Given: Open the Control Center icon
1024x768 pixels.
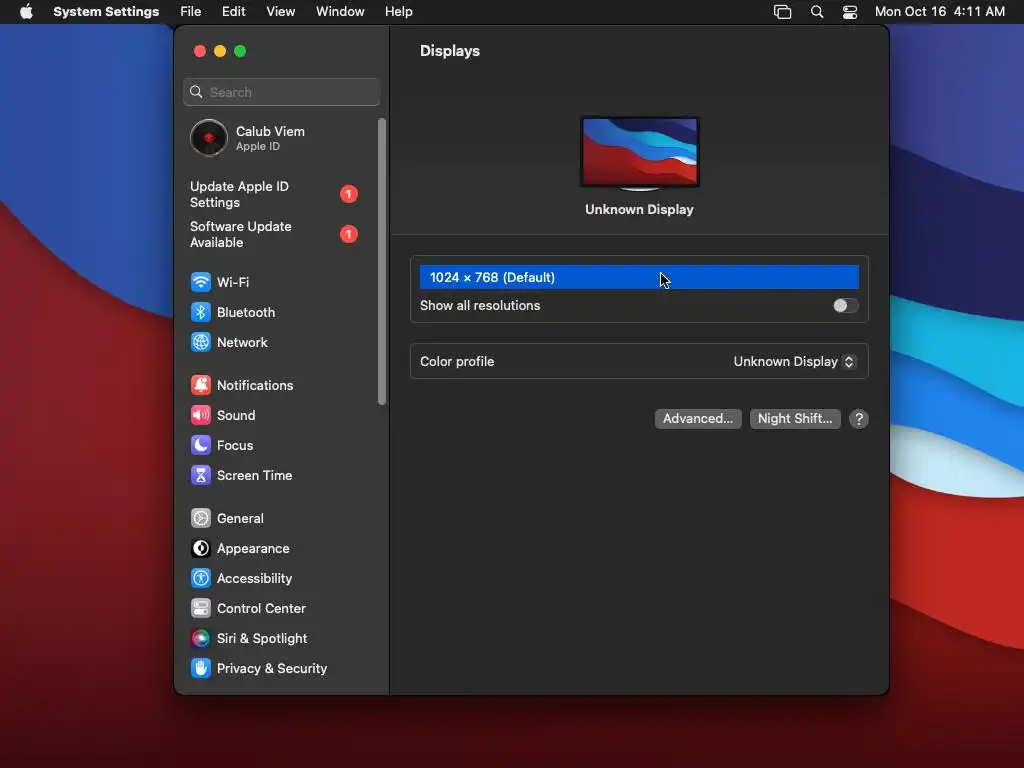Looking at the screenshot, I should pyautogui.click(x=200, y=609).
